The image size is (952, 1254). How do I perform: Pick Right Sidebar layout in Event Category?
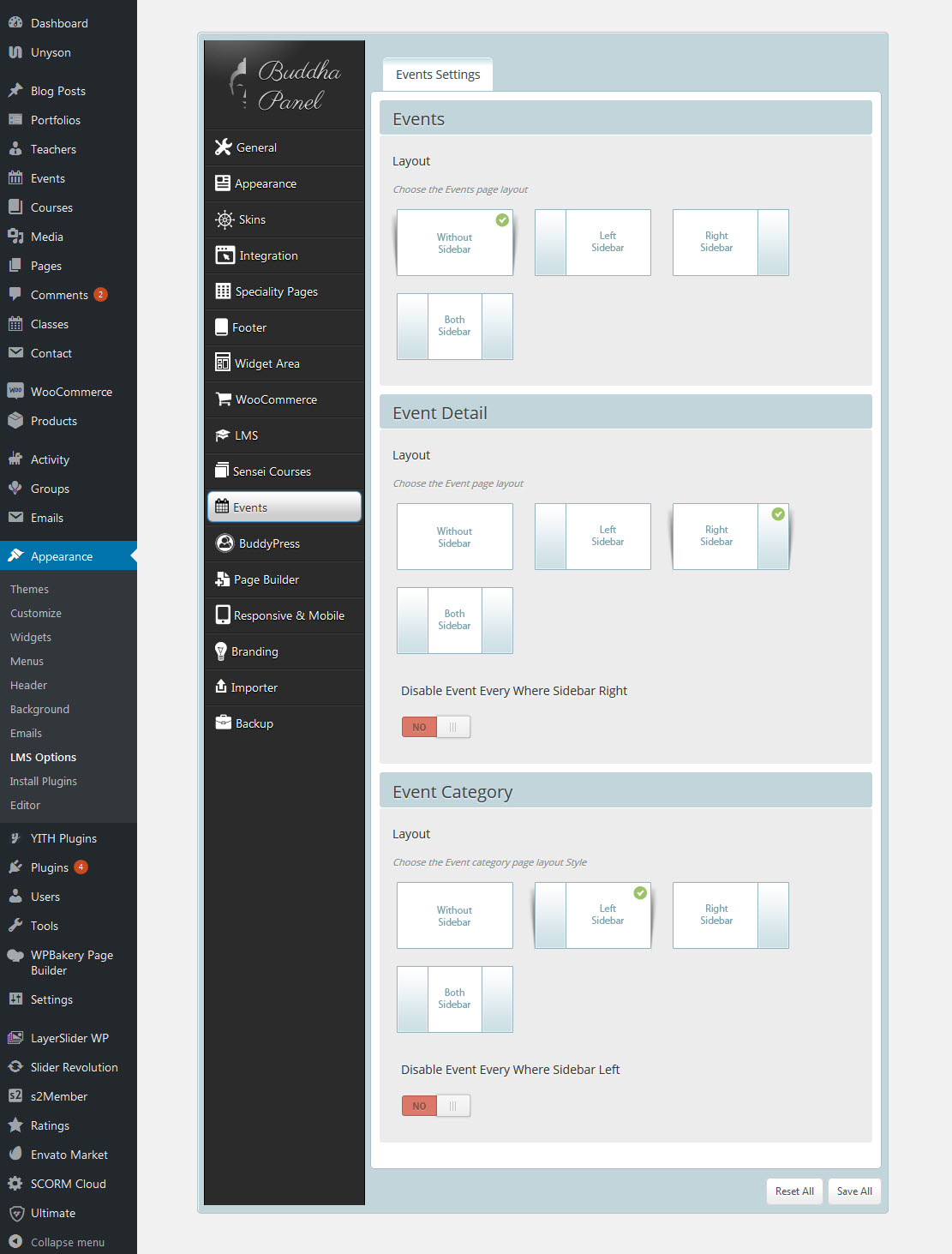[730, 915]
